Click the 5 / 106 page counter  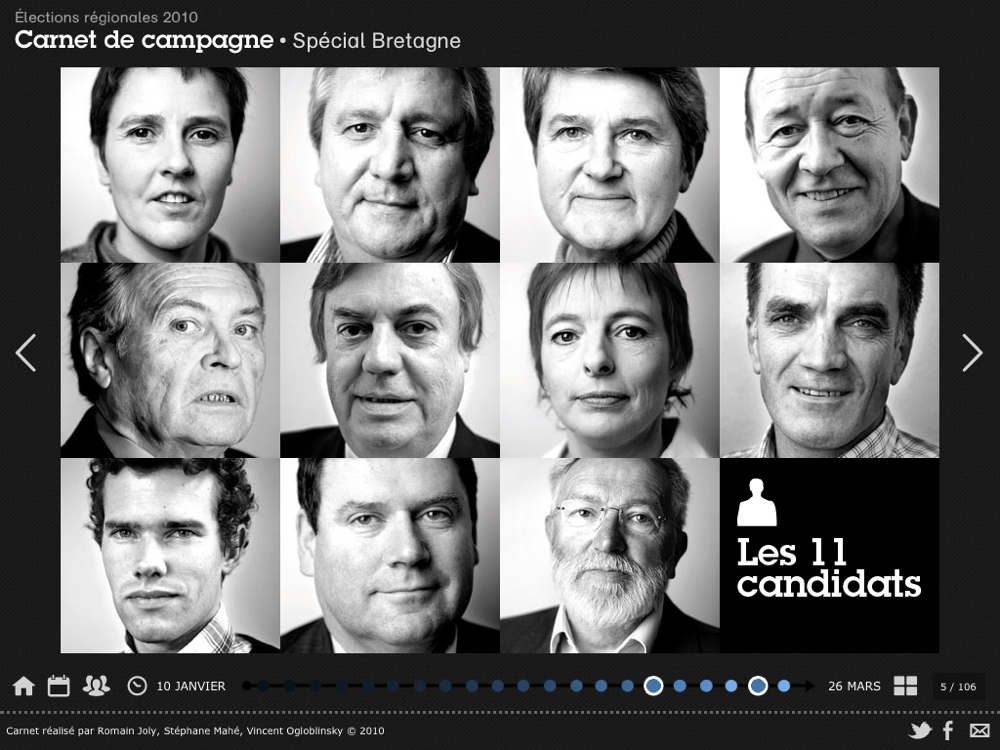(x=958, y=687)
